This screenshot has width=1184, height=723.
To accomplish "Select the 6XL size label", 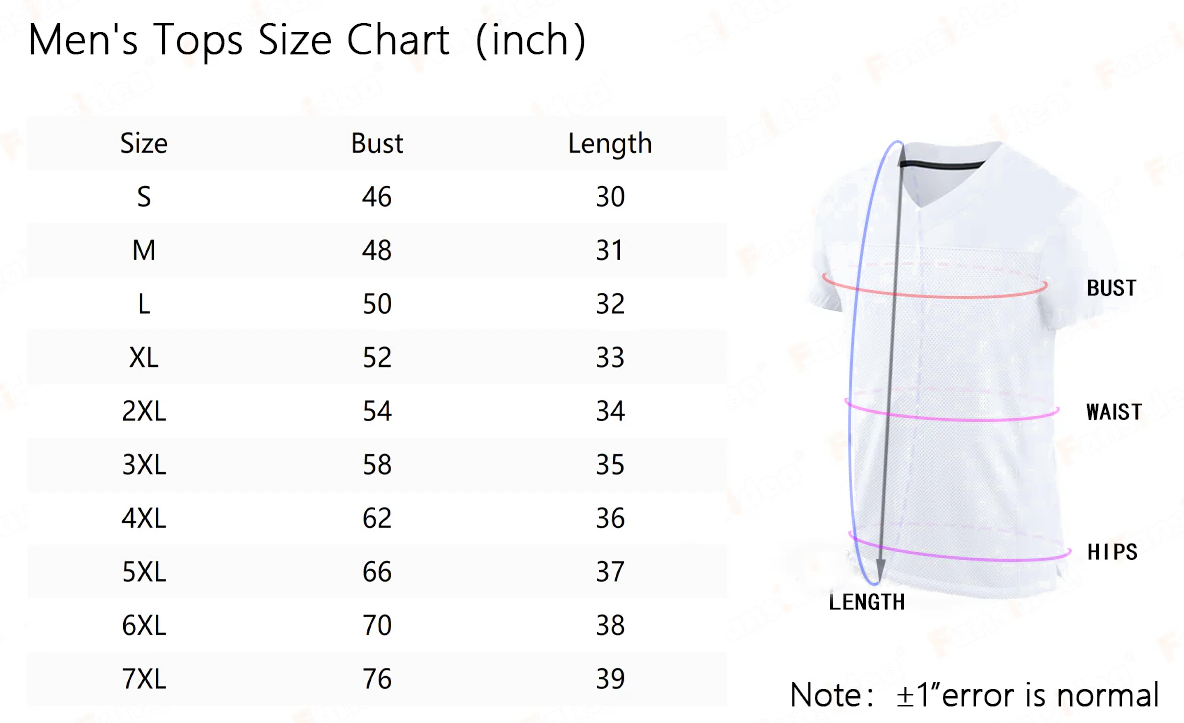I will (x=144, y=626).
